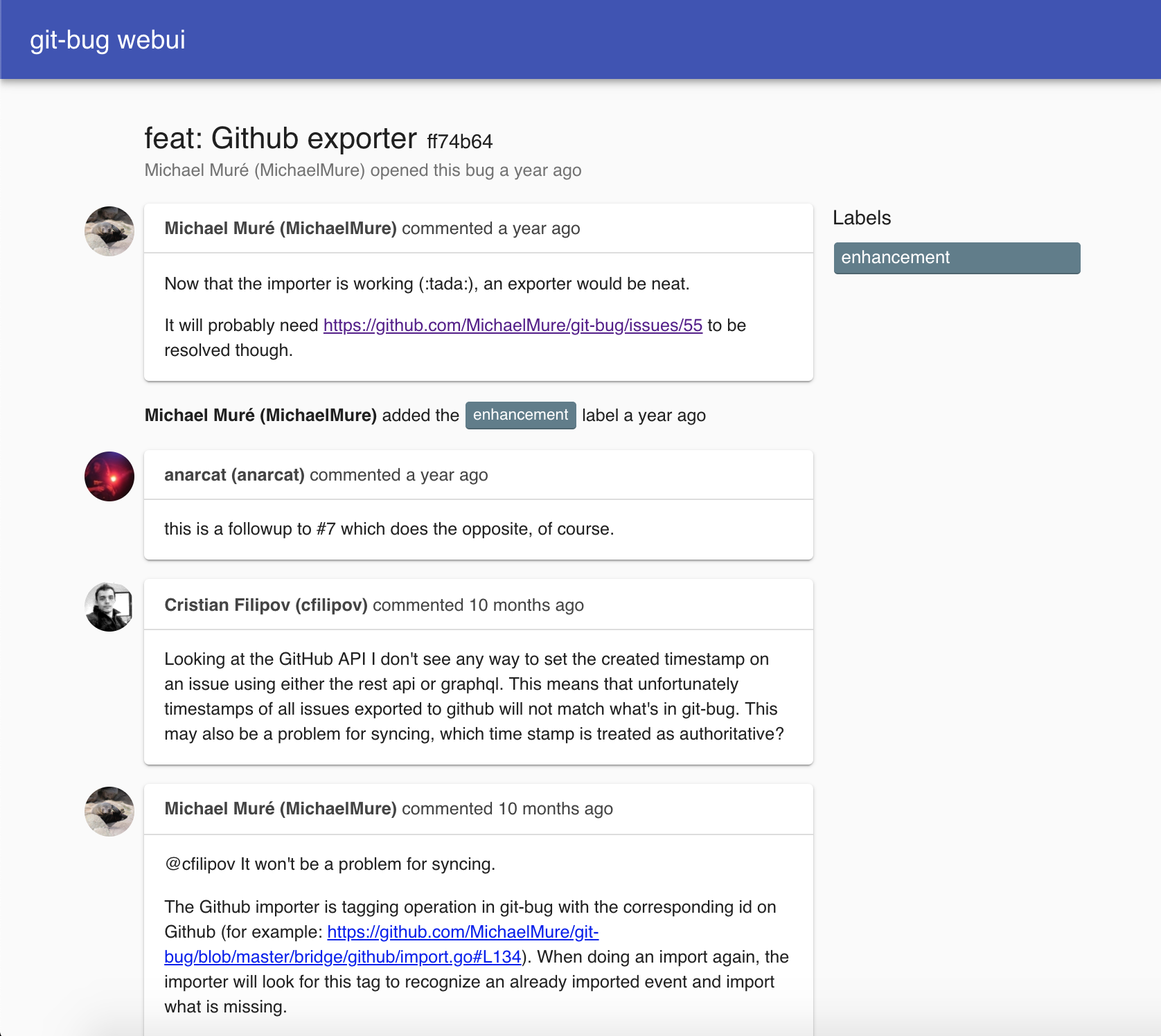Image resolution: width=1161 pixels, height=1036 pixels.
Task: Select the enhancement tag in the label-added event
Action: [520, 416]
